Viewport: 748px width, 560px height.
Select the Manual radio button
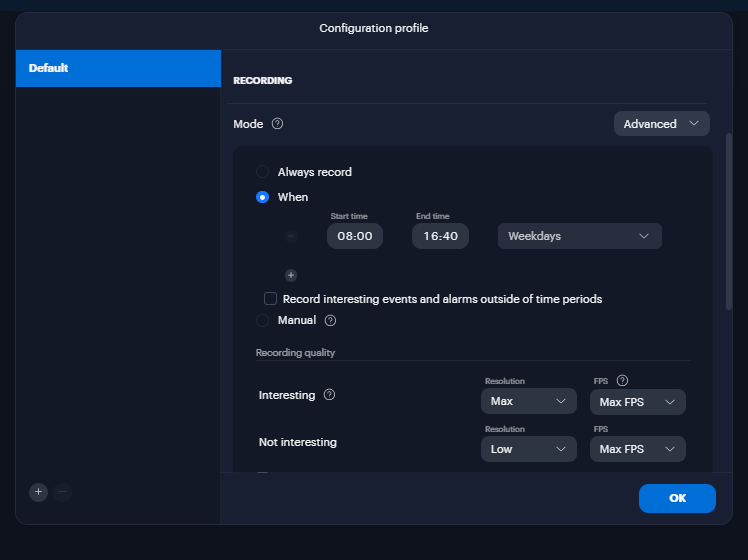click(262, 321)
